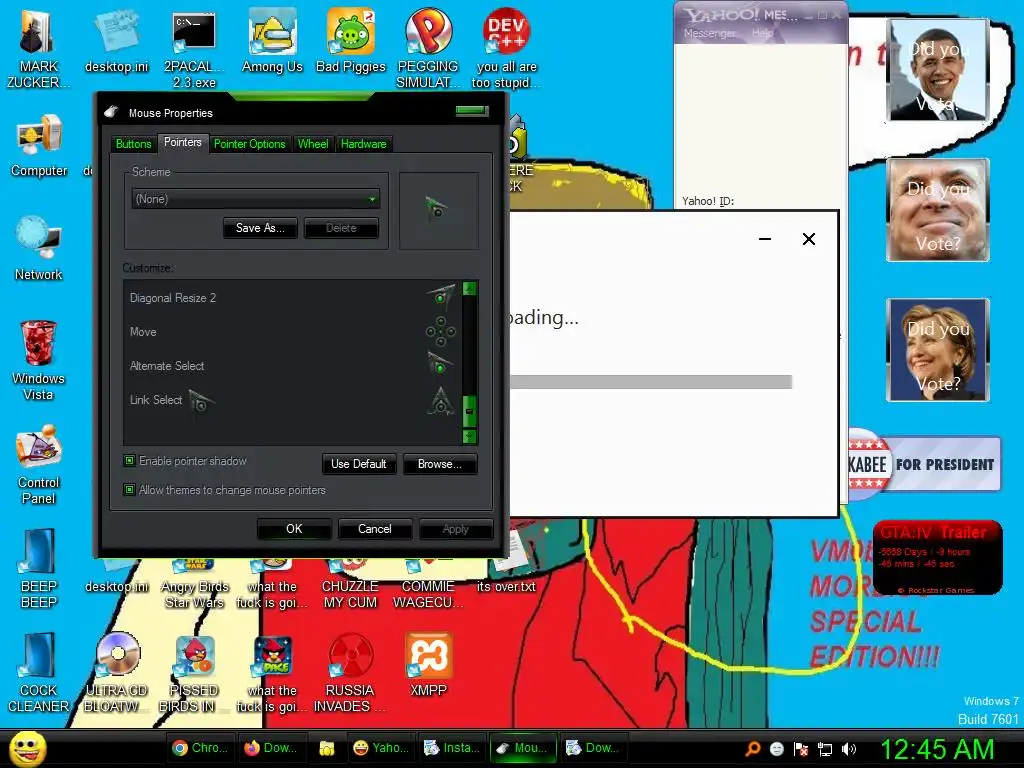Image resolution: width=1024 pixels, height=768 pixels.
Task: Click the Obama 'Did you Vote?' thumbnail
Action: coord(937,69)
